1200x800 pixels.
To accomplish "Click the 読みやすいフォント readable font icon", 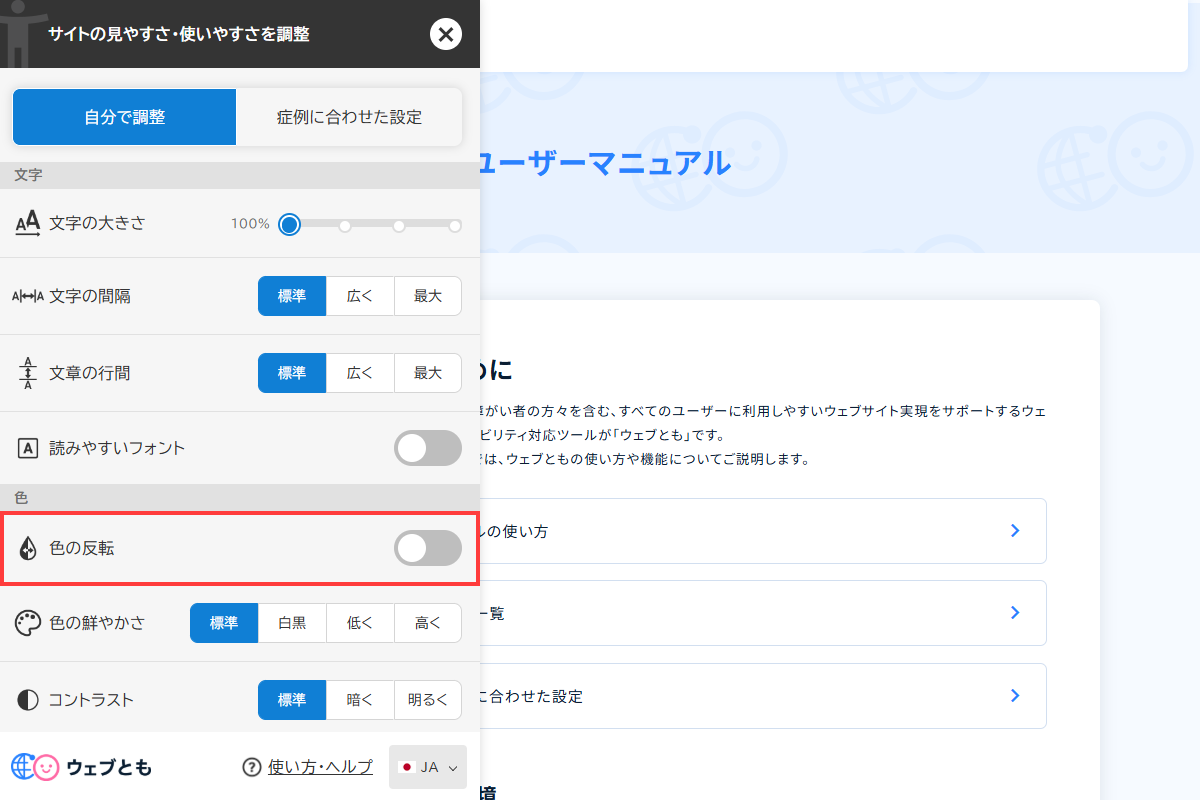I will tap(27, 448).
